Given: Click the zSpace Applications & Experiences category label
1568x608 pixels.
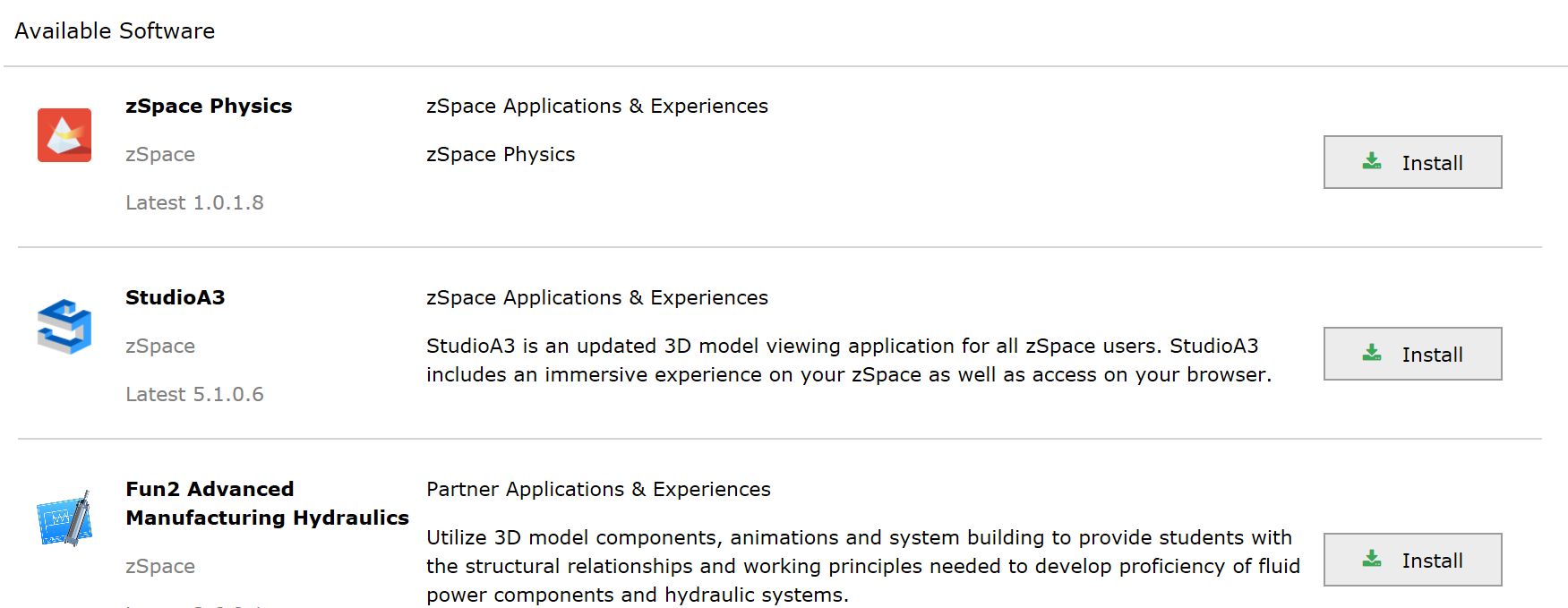Looking at the screenshot, I should coord(596,106).
